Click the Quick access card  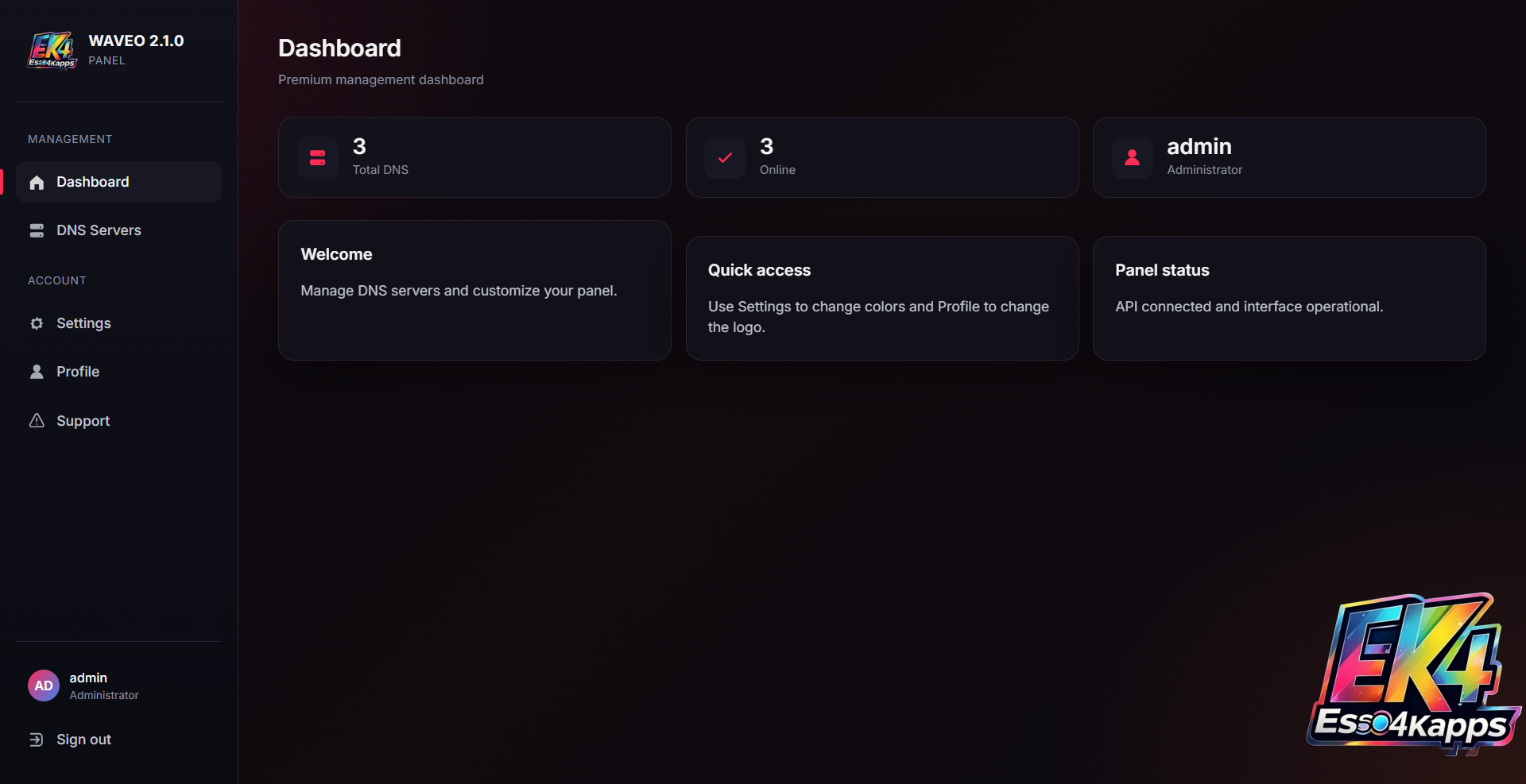[x=882, y=298]
